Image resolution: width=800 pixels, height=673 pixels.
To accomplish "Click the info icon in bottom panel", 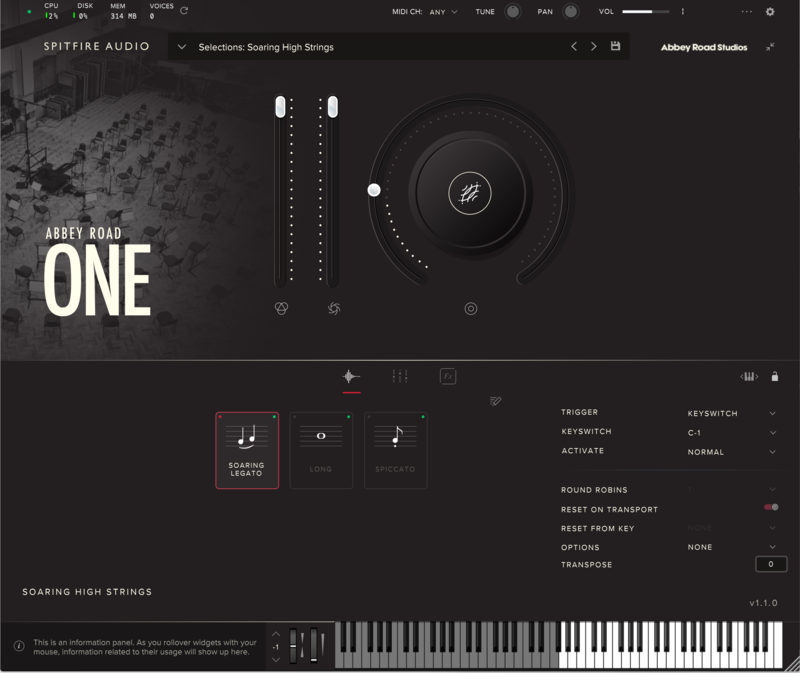I will click(x=19, y=646).
